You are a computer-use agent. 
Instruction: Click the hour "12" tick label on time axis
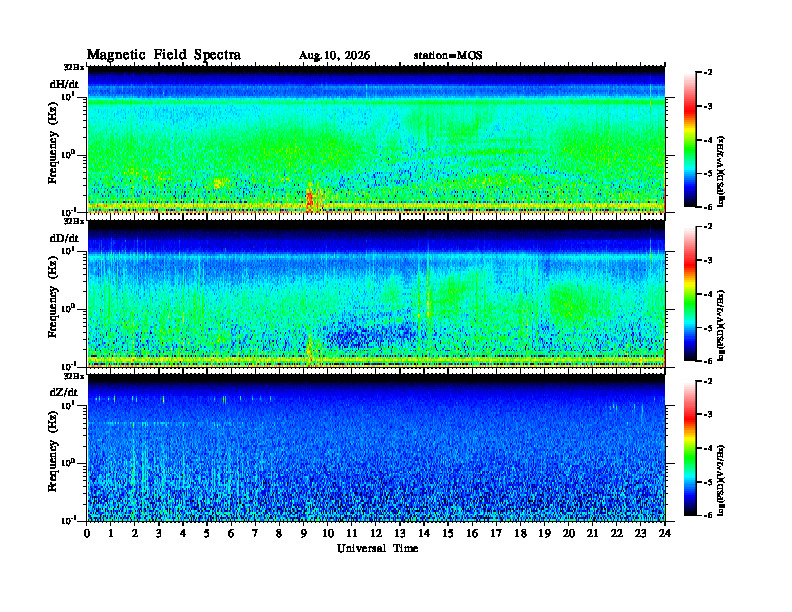[376, 533]
